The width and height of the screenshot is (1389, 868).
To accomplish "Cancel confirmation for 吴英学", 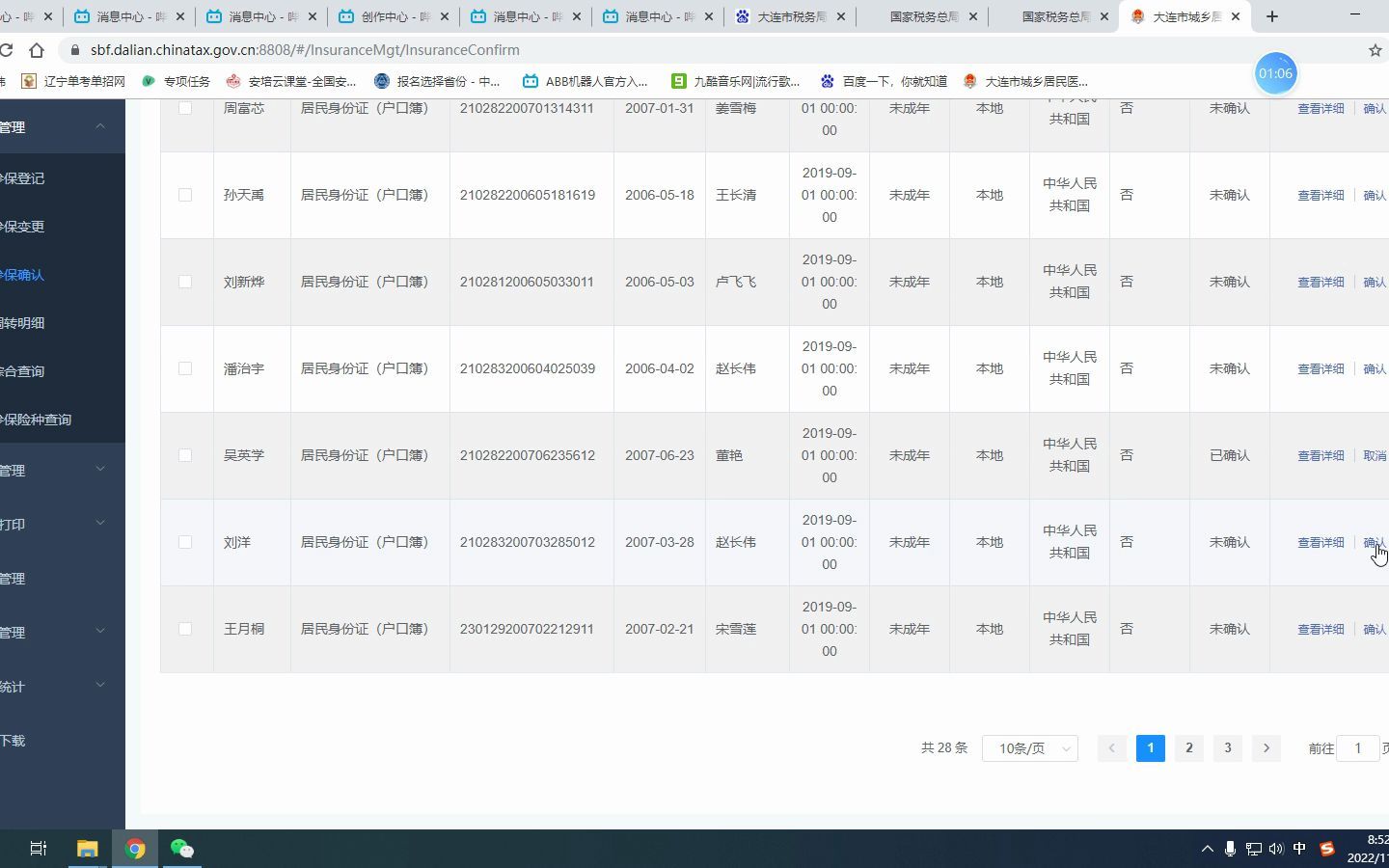I will 1375,455.
